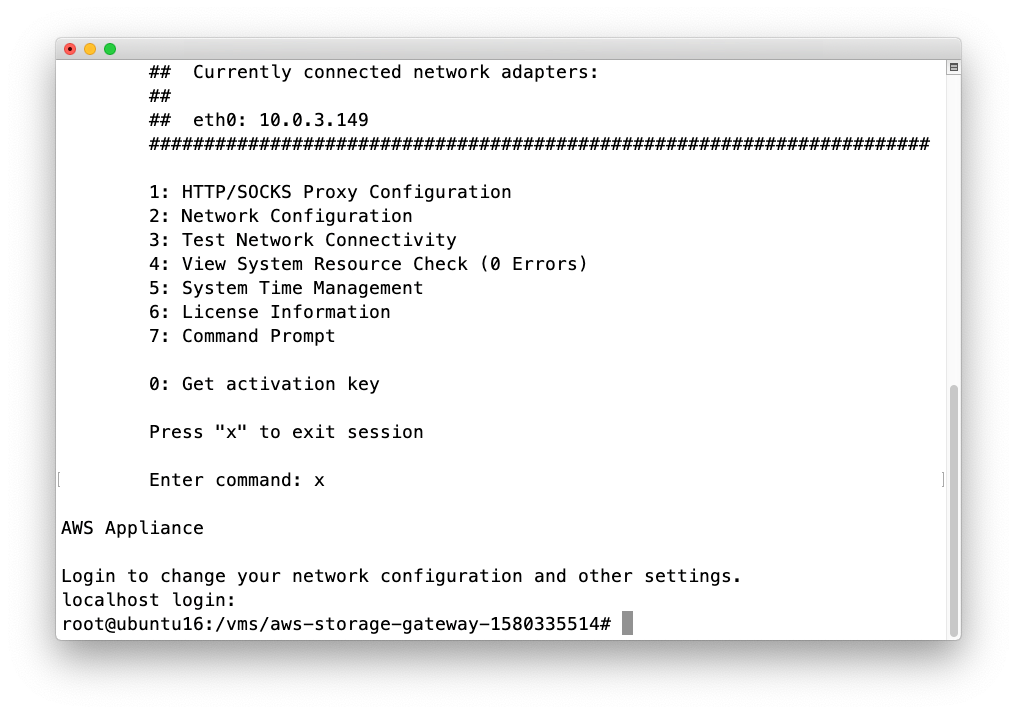
Task: Click the Press x to exit session line
Action: (286, 432)
